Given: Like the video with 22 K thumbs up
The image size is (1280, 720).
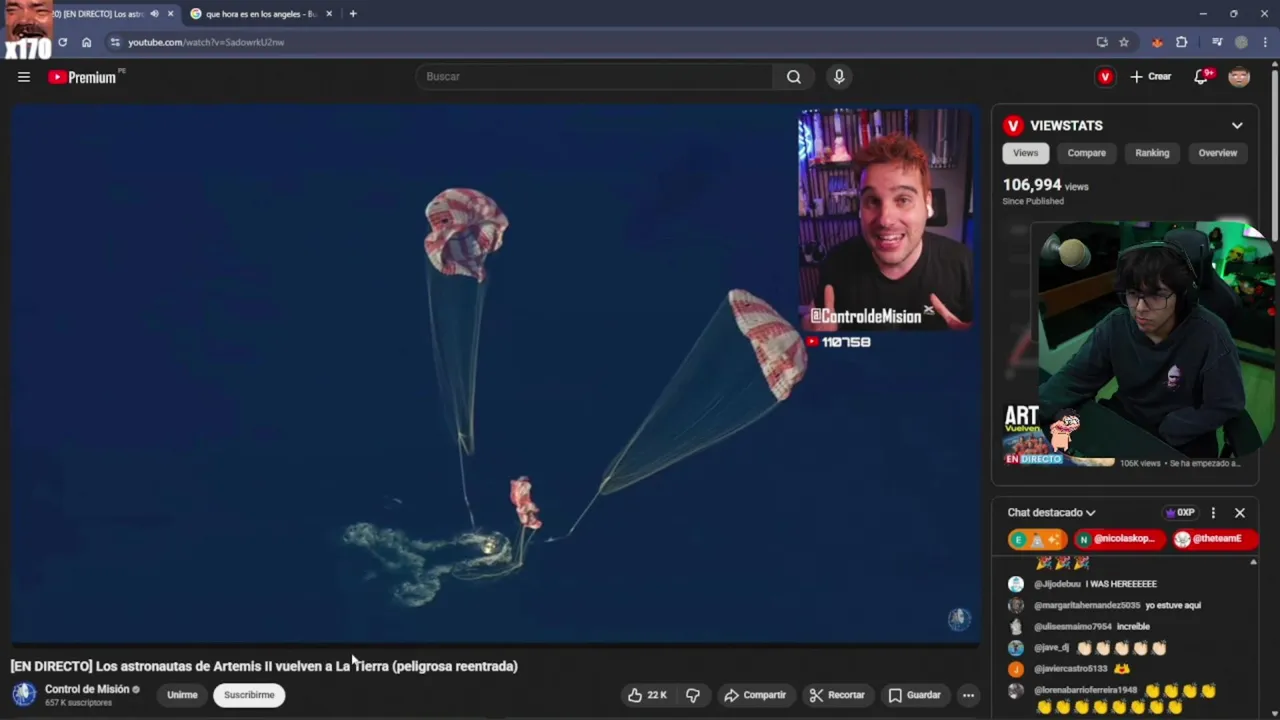Looking at the screenshot, I should 647,695.
